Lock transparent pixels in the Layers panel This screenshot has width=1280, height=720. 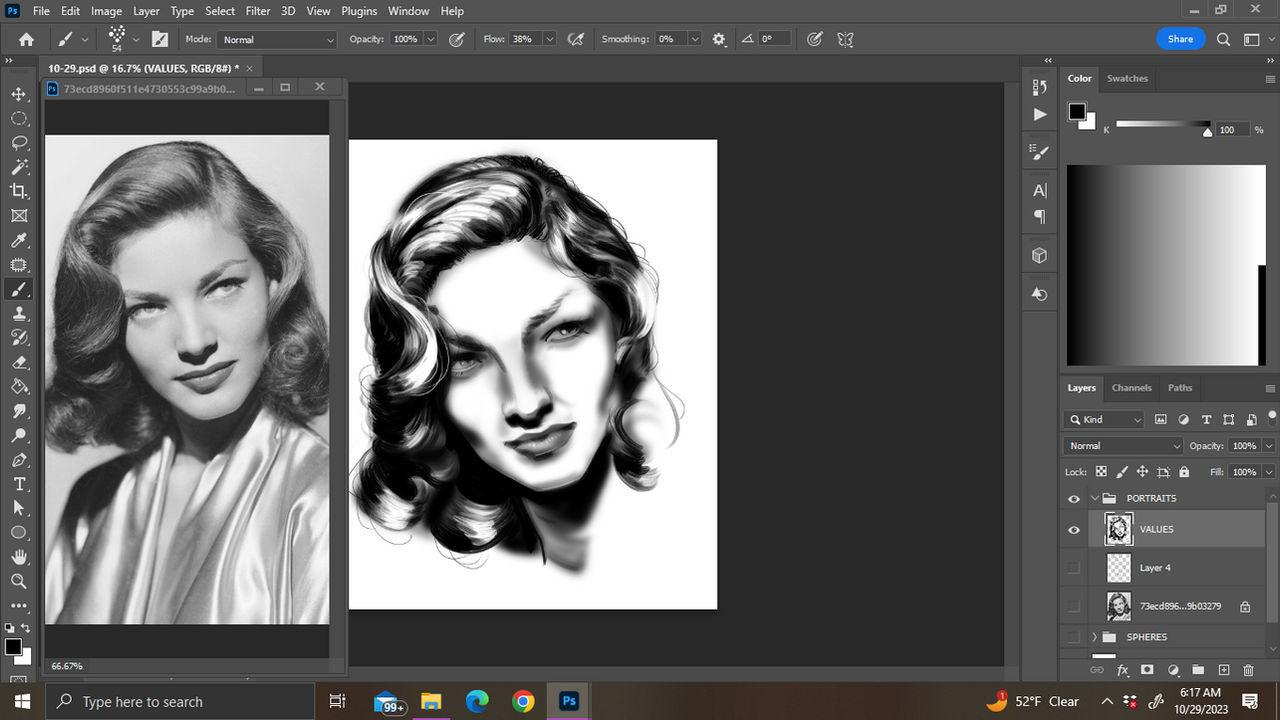(1101, 471)
